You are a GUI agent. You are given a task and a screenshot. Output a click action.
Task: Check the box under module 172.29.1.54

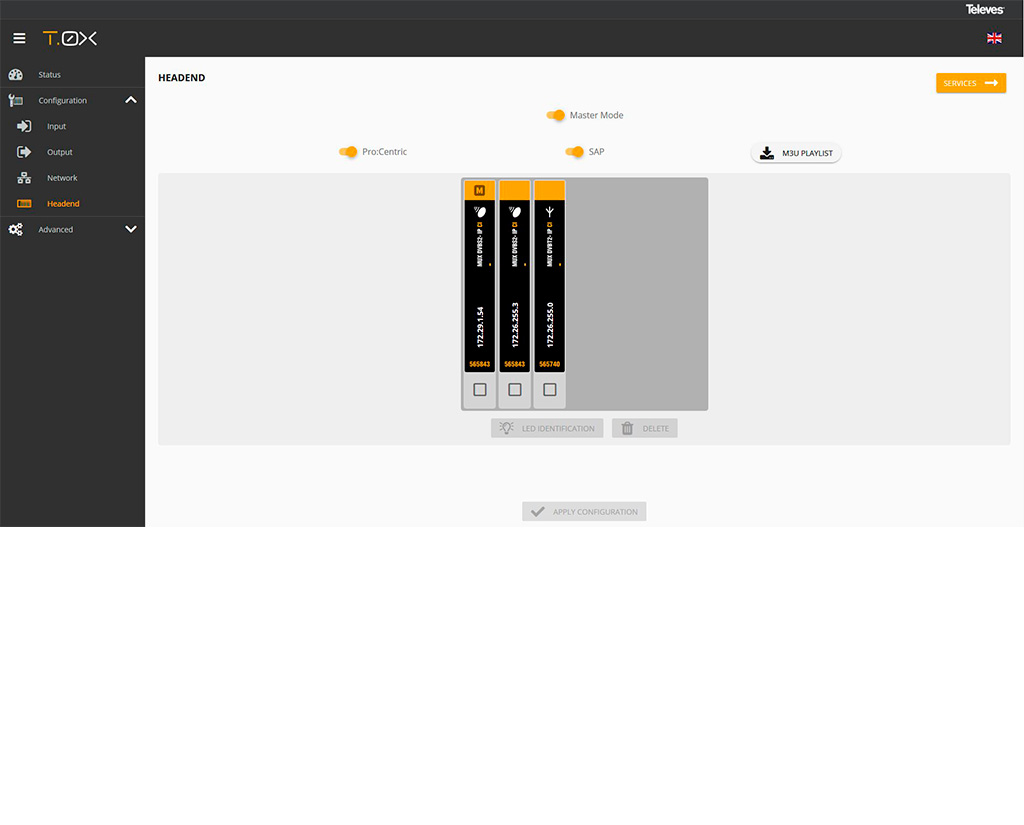(x=480, y=389)
